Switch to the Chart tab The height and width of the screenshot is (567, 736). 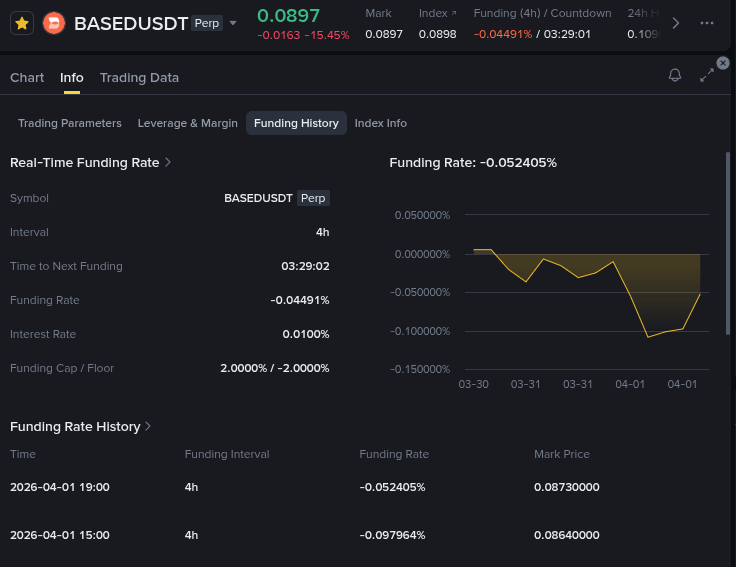click(27, 78)
